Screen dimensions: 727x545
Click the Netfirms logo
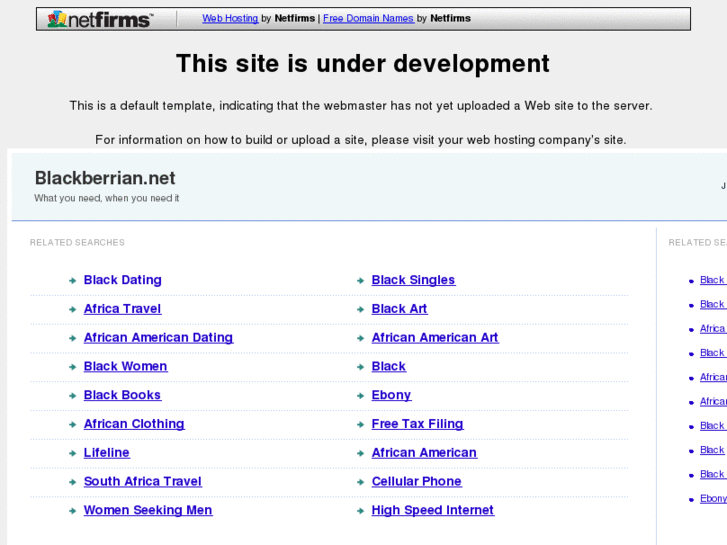(x=100, y=19)
